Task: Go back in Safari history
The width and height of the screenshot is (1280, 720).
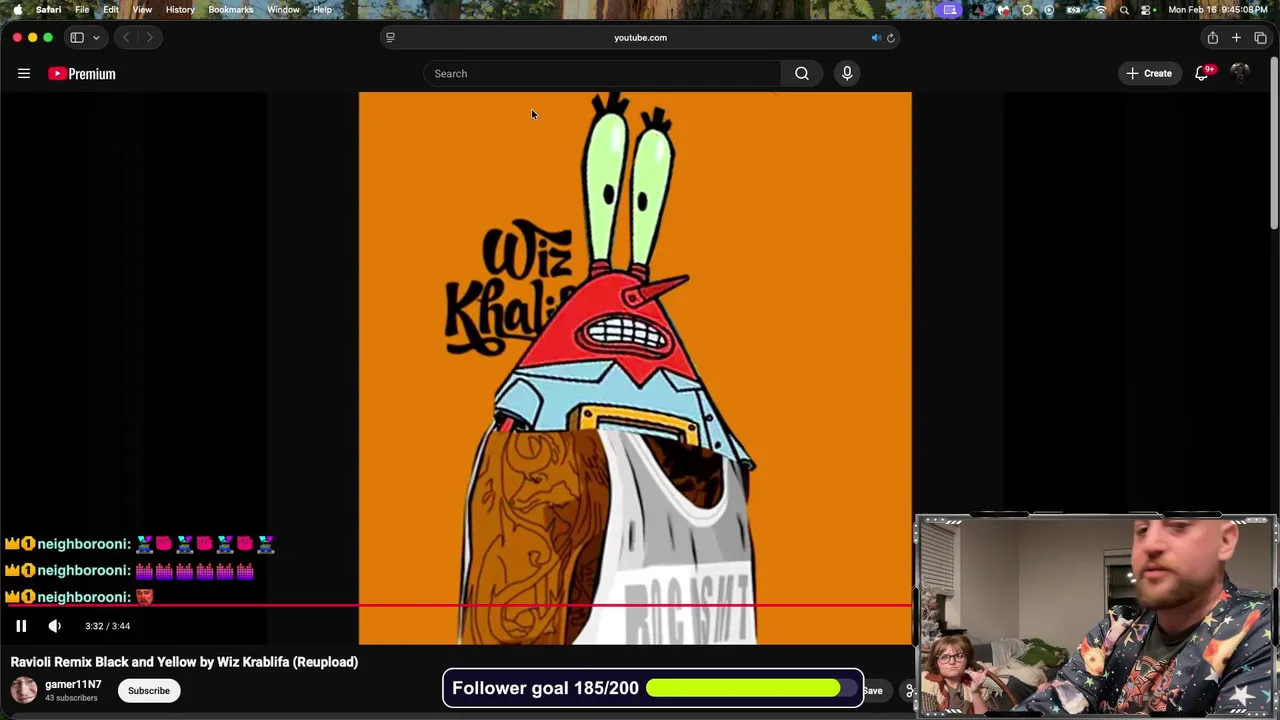Action: coord(126,37)
